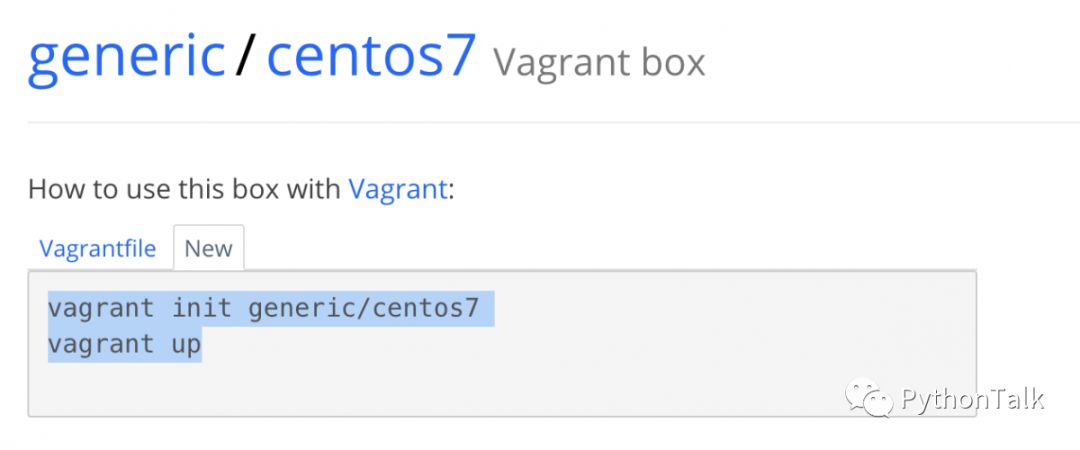Follow the blue 'Vagrant' hyperlink
The width and height of the screenshot is (1080, 450).
[x=397, y=189]
